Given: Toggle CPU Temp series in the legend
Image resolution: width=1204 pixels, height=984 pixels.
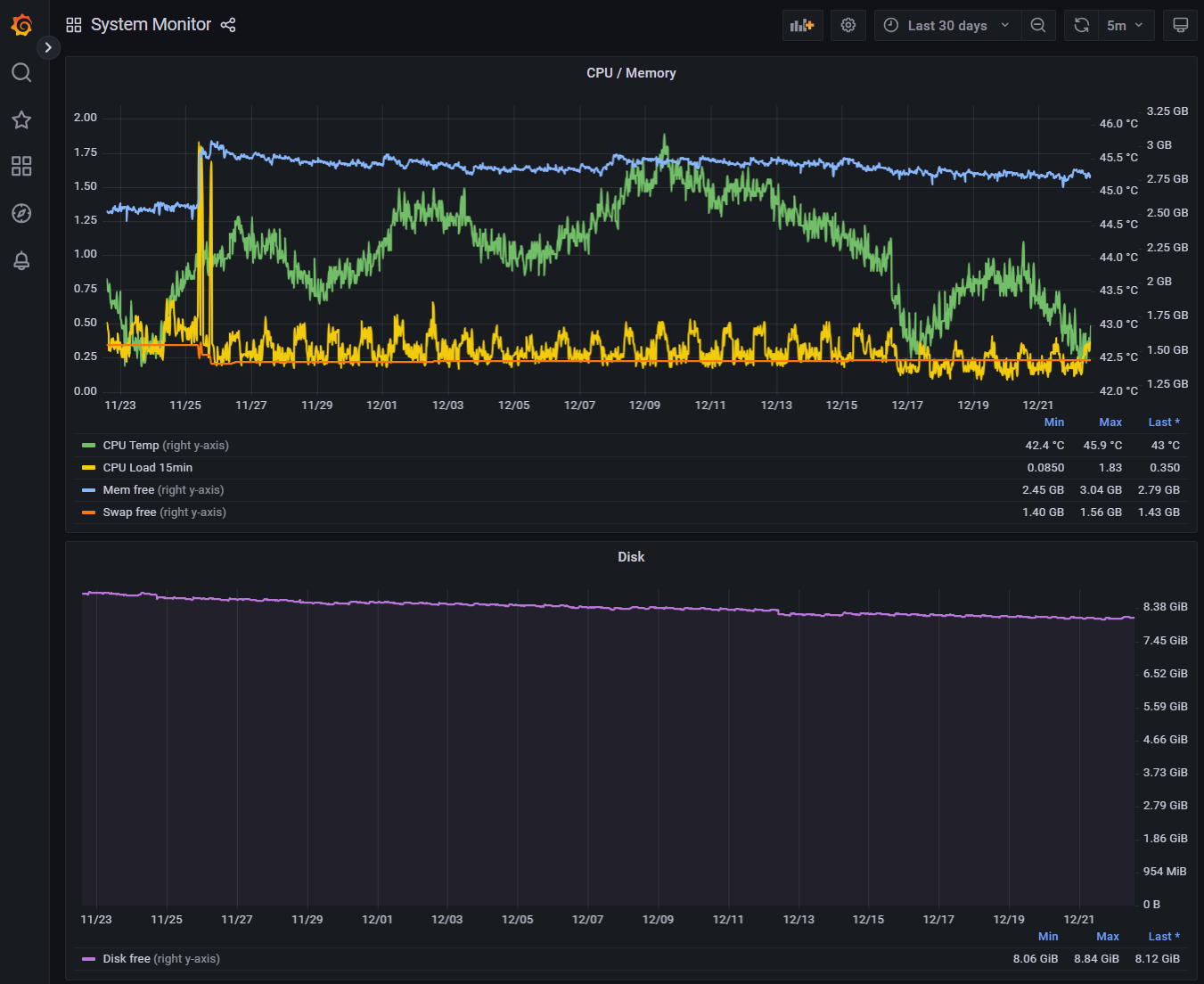Looking at the screenshot, I should 131,446.
